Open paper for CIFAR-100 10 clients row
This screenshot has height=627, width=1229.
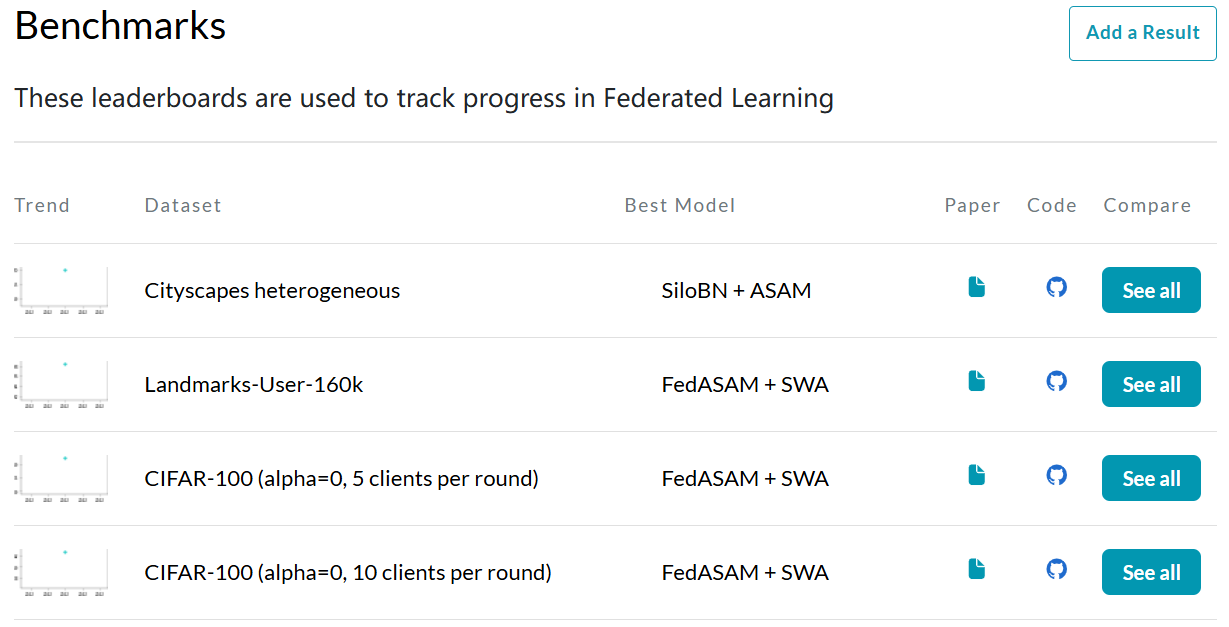tap(977, 570)
